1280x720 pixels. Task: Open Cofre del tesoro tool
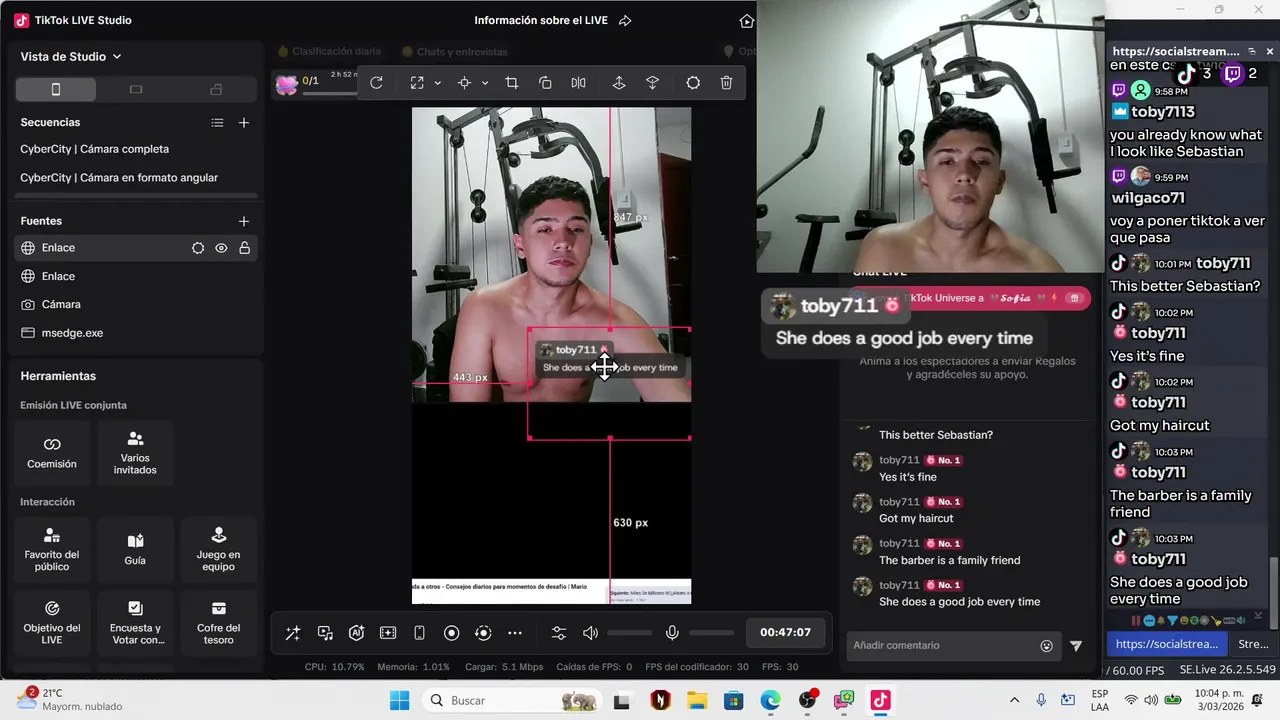218,622
